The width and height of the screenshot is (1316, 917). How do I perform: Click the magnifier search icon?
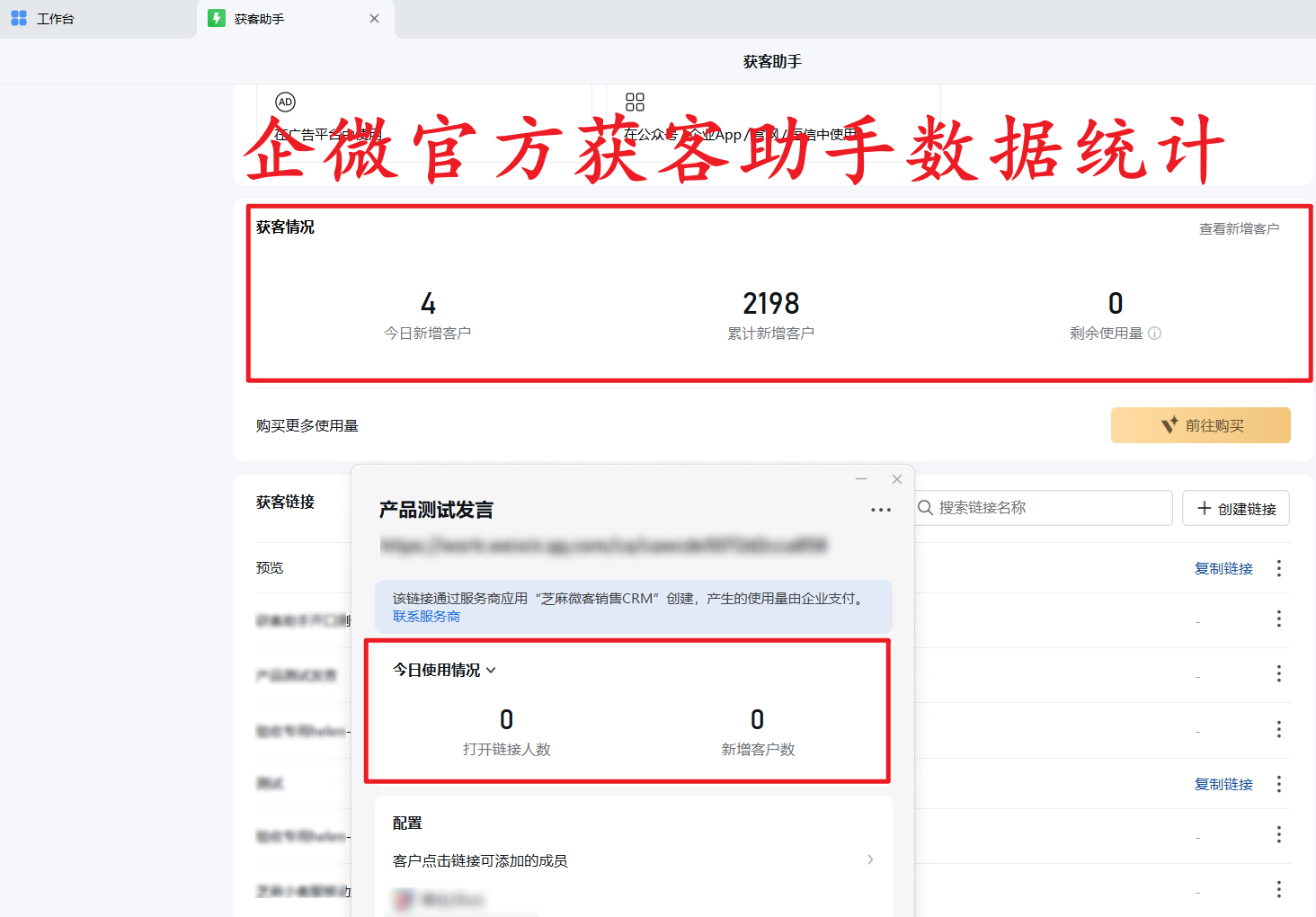925,508
